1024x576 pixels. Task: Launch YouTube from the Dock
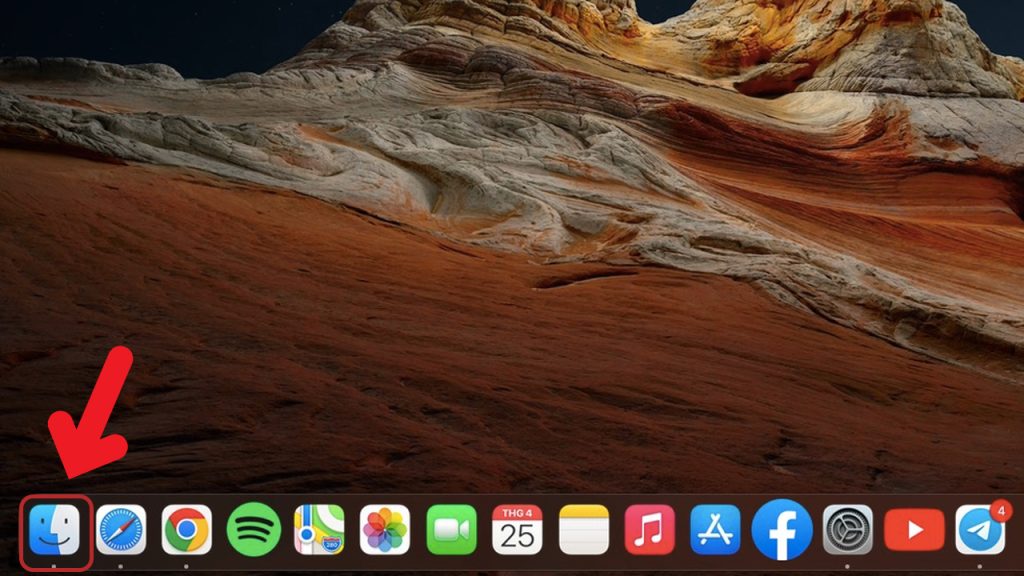point(914,529)
